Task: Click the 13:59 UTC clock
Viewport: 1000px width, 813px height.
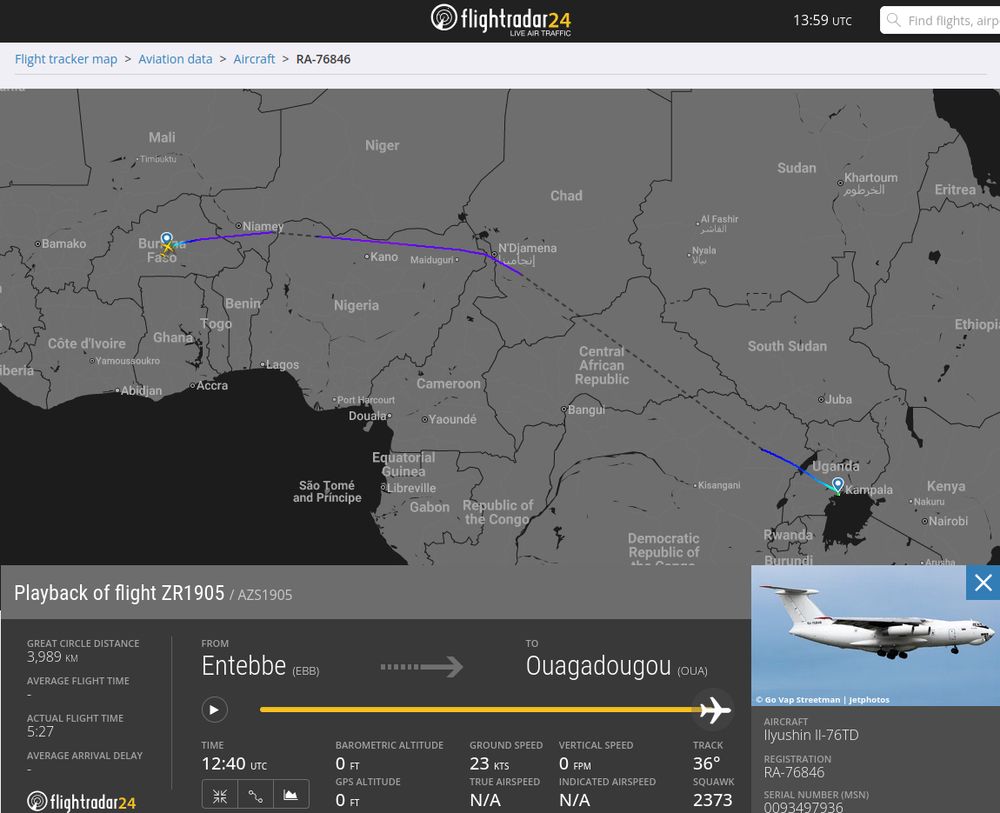Action: tap(822, 20)
